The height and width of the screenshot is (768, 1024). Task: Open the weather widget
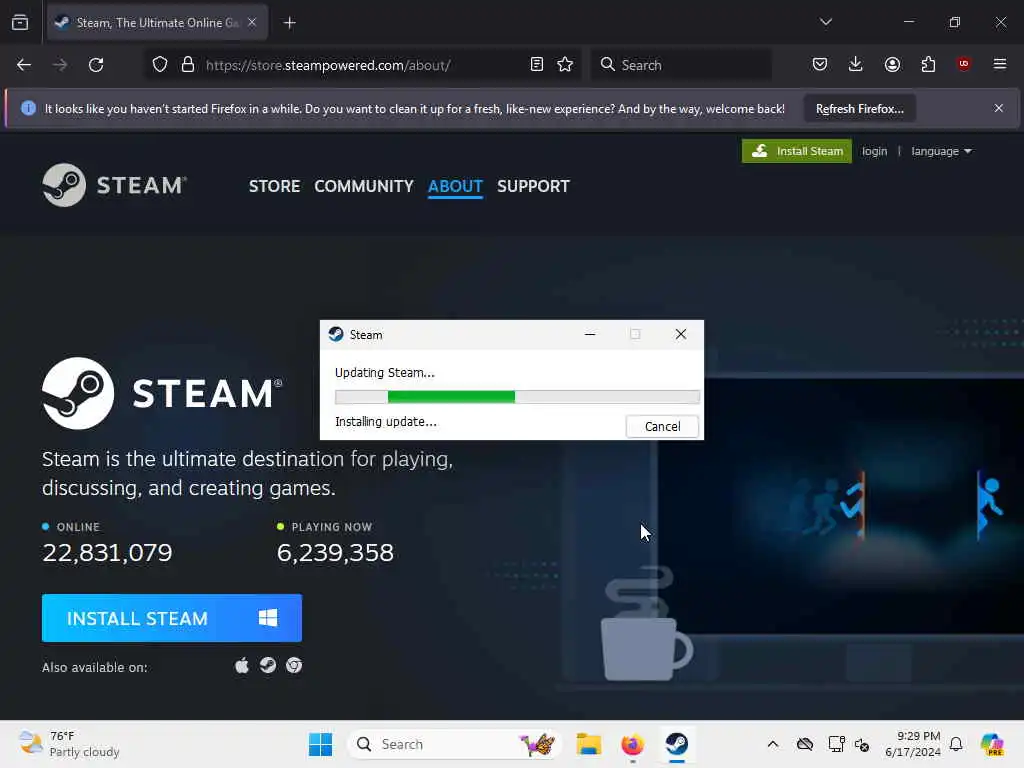pos(69,744)
